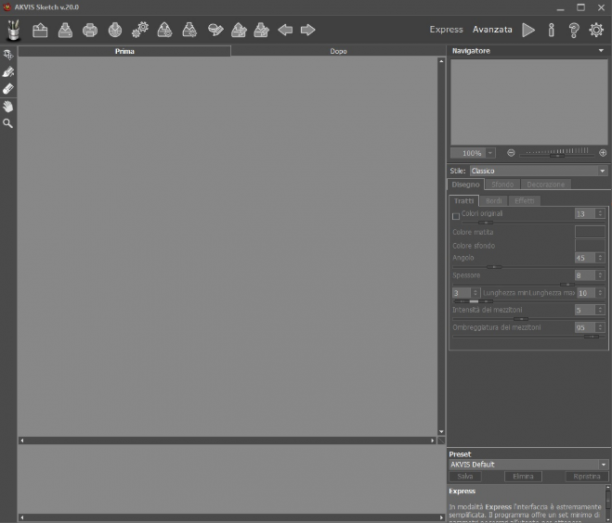Collapse the Navigatore panel arrow
The height and width of the screenshot is (523, 612).
tap(601, 51)
